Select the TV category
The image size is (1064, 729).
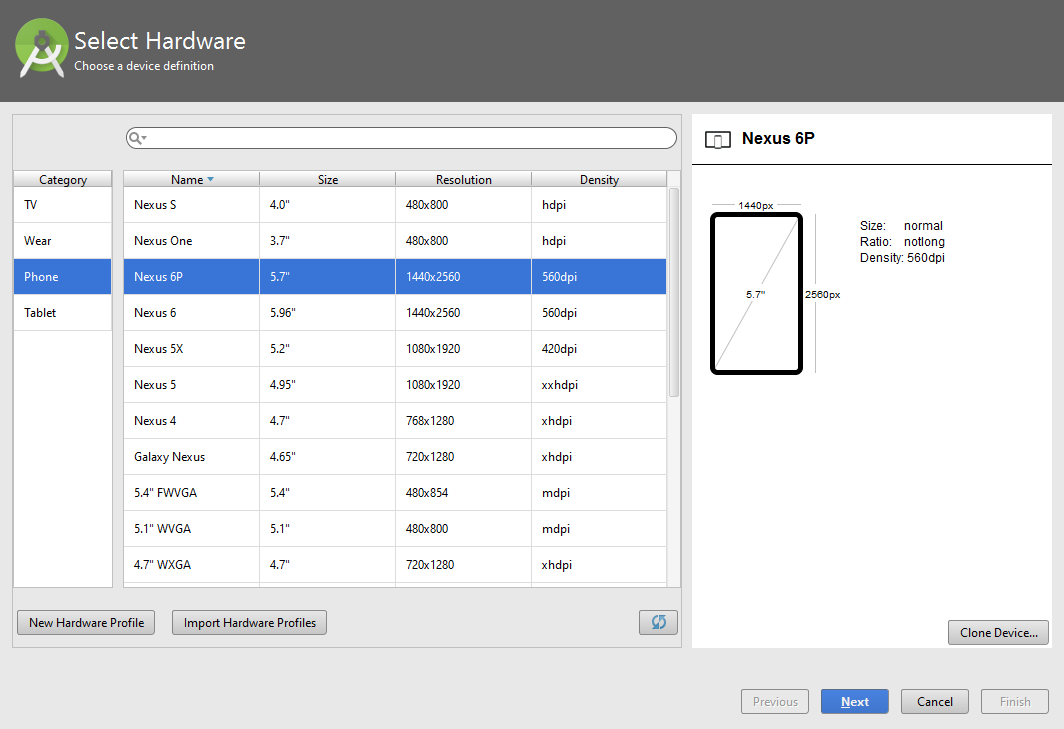62,204
